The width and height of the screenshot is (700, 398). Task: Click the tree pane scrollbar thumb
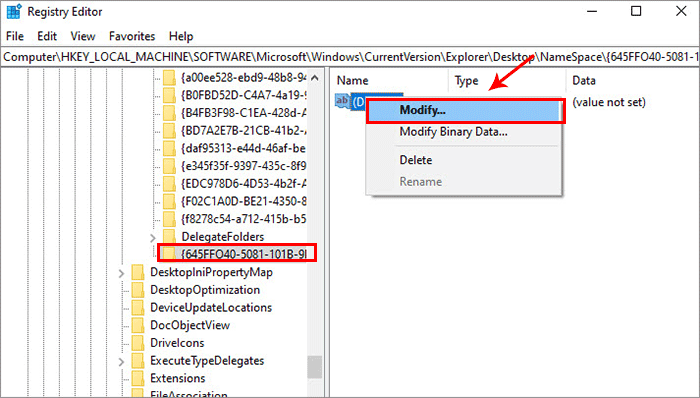pyautogui.click(x=315, y=367)
